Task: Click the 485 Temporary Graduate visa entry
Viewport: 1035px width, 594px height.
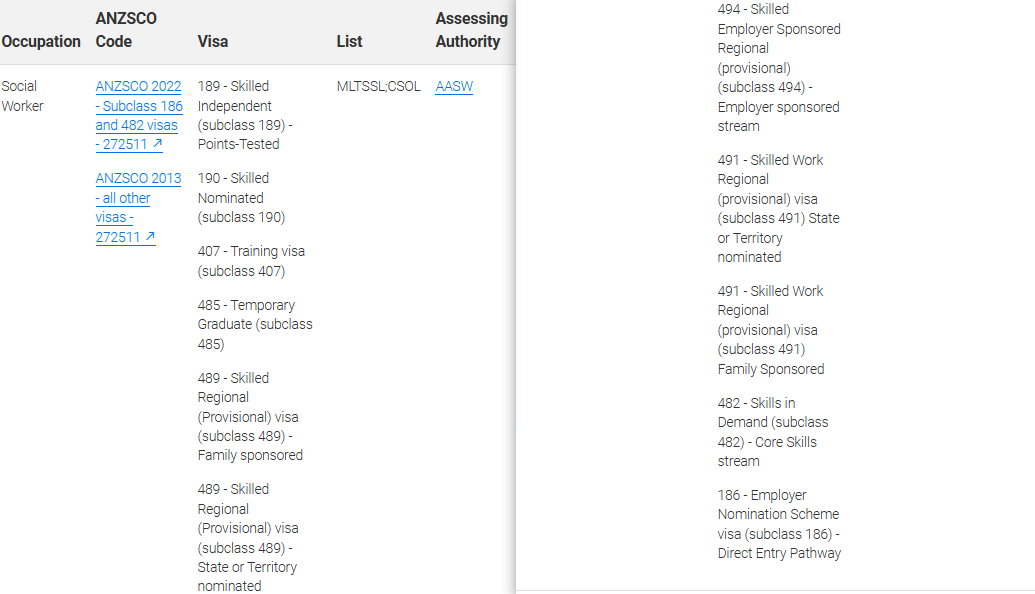Action: (x=255, y=324)
